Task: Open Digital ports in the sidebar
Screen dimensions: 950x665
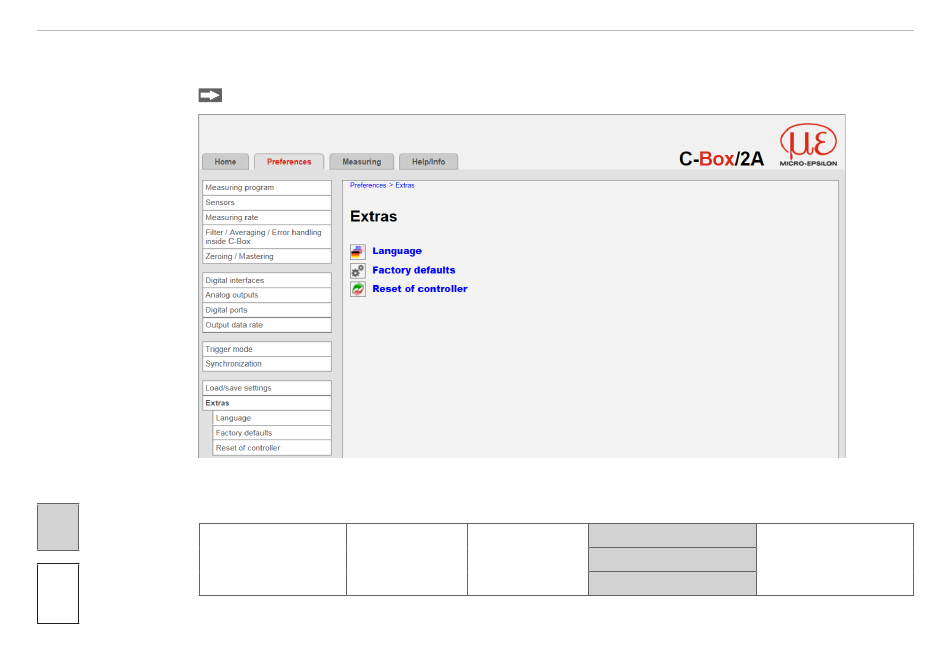Action: click(x=267, y=310)
